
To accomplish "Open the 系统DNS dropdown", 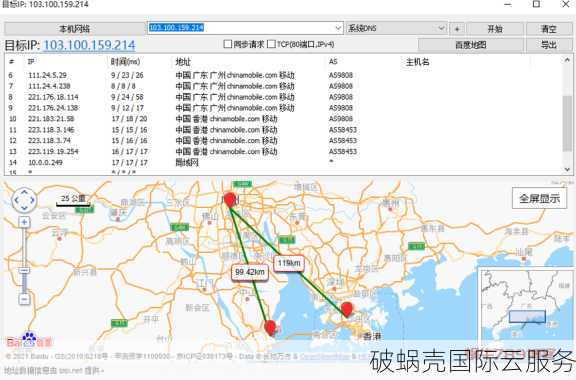I will (x=396, y=28).
